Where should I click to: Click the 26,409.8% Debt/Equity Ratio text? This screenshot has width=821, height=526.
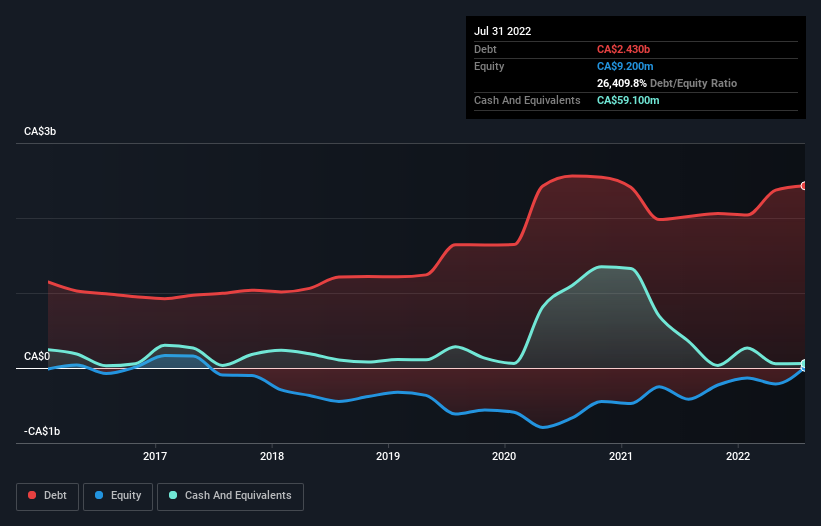[x=667, y=83]
